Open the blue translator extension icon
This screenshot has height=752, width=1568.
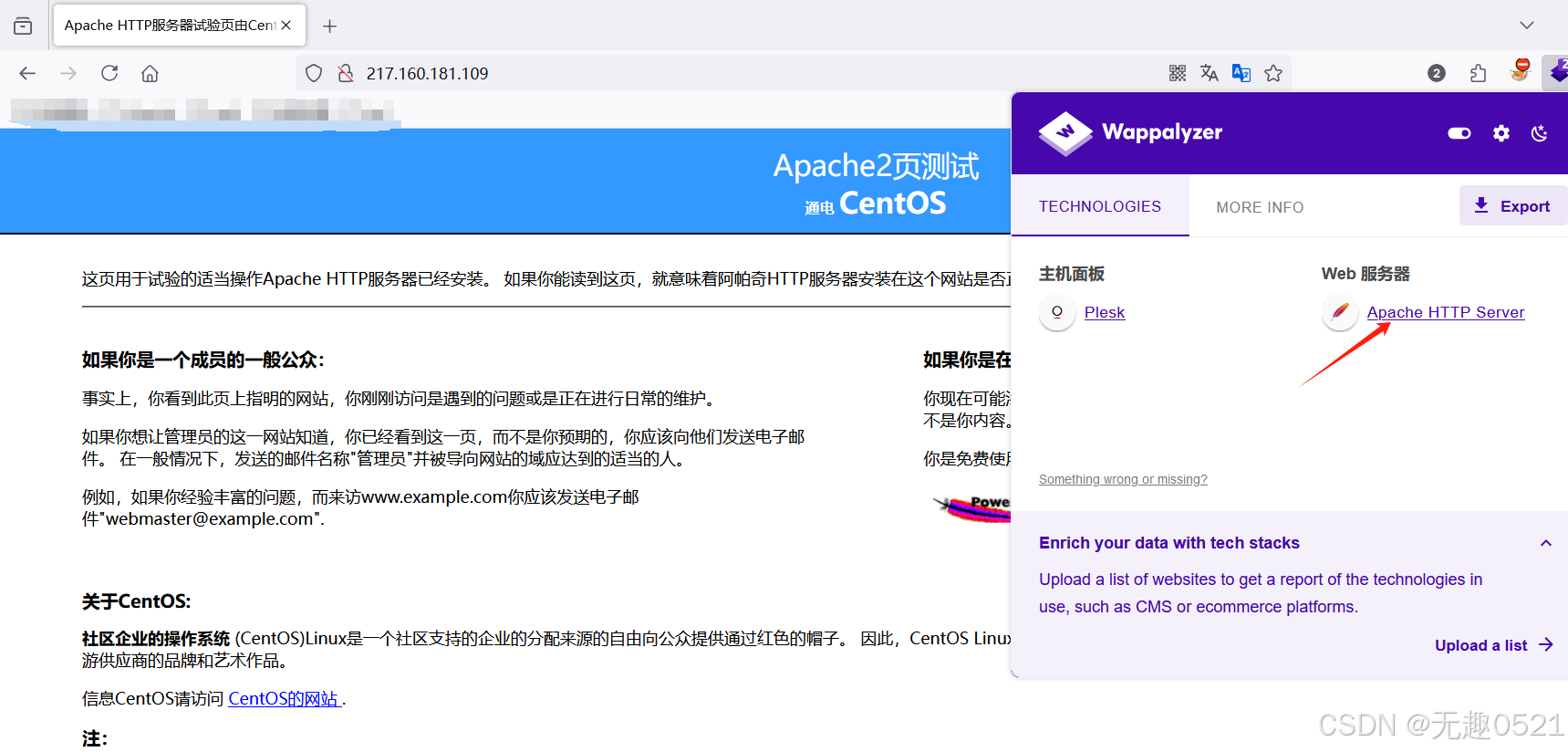(x=1241, y=73)
